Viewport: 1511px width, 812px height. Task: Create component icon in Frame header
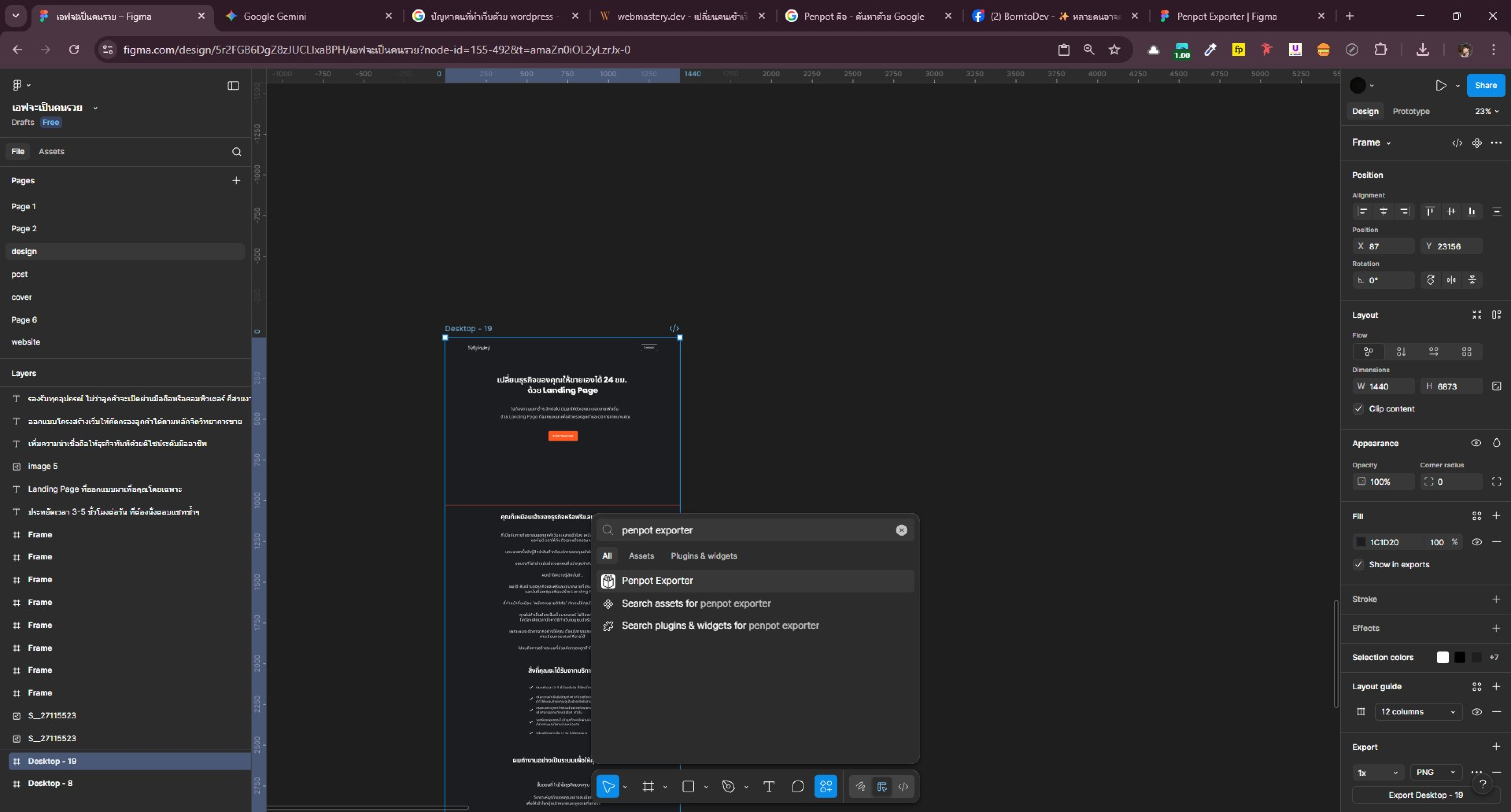(x=1477, y=143)
